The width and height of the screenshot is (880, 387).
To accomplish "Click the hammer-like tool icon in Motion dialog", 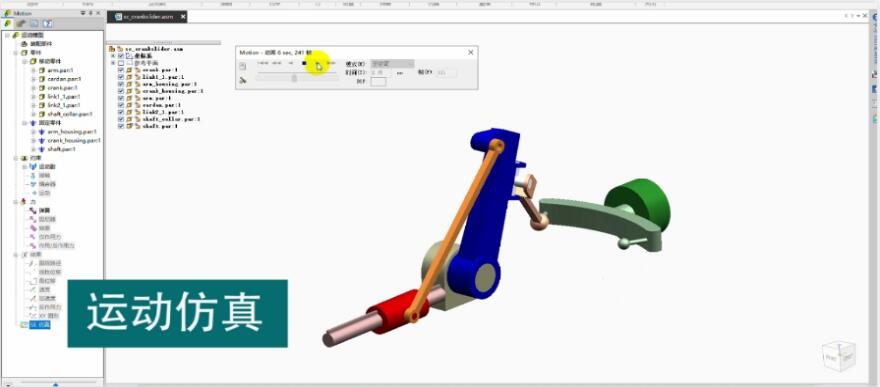I will tap(242, 80).
